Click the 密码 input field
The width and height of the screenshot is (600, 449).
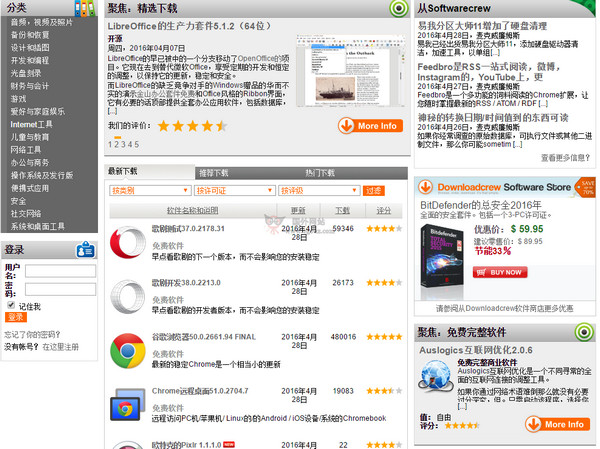(x=60, y=289)
